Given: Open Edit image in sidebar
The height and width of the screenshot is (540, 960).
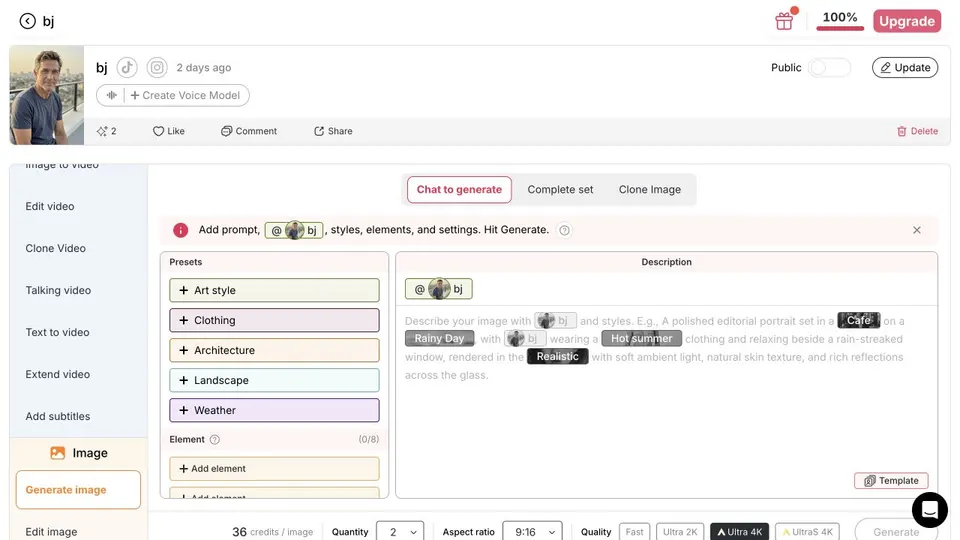Looking at the screenshot, I should (51, 532).
